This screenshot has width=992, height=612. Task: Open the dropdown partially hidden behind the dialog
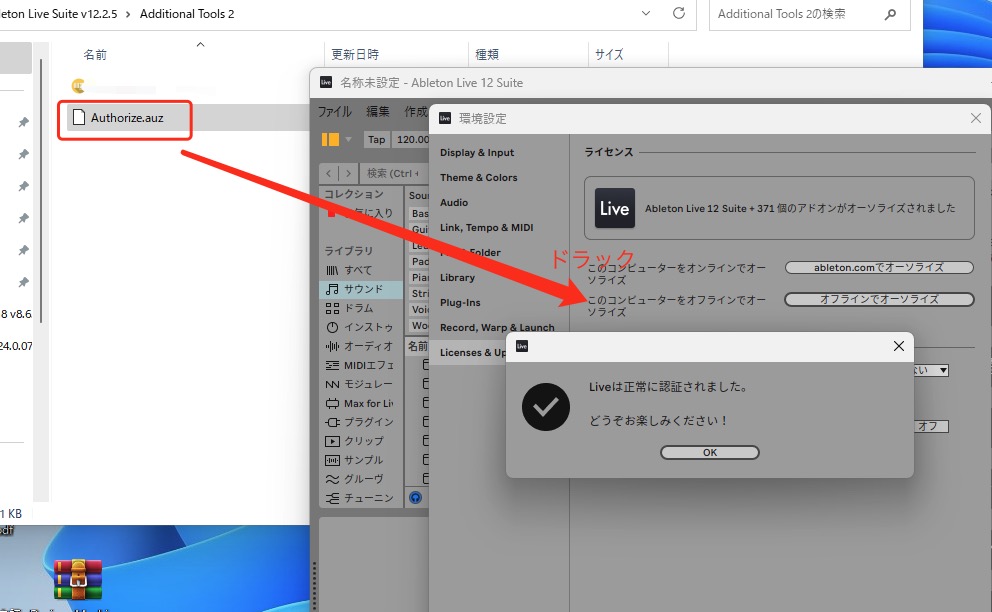931,370
